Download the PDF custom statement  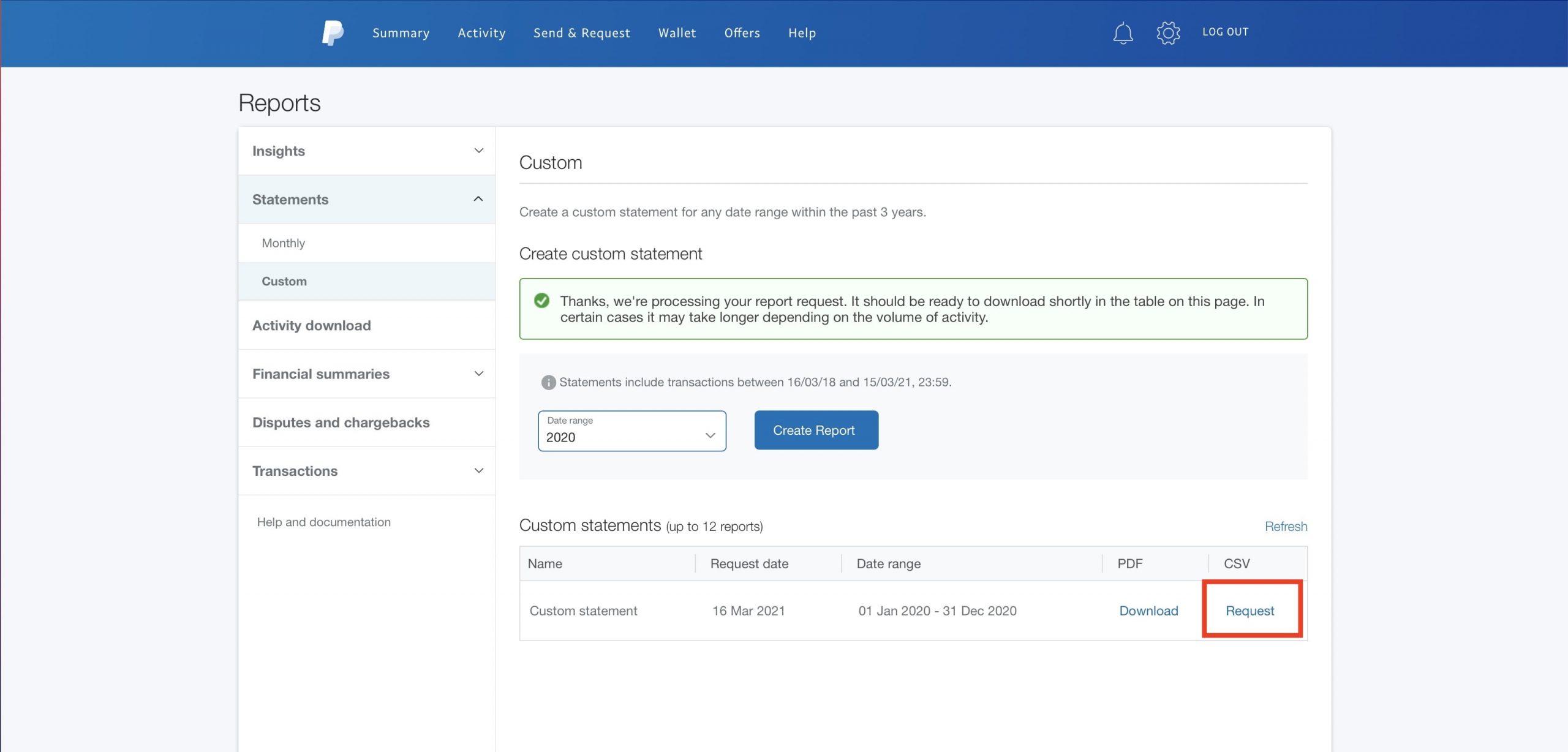tap(1148, 611)
